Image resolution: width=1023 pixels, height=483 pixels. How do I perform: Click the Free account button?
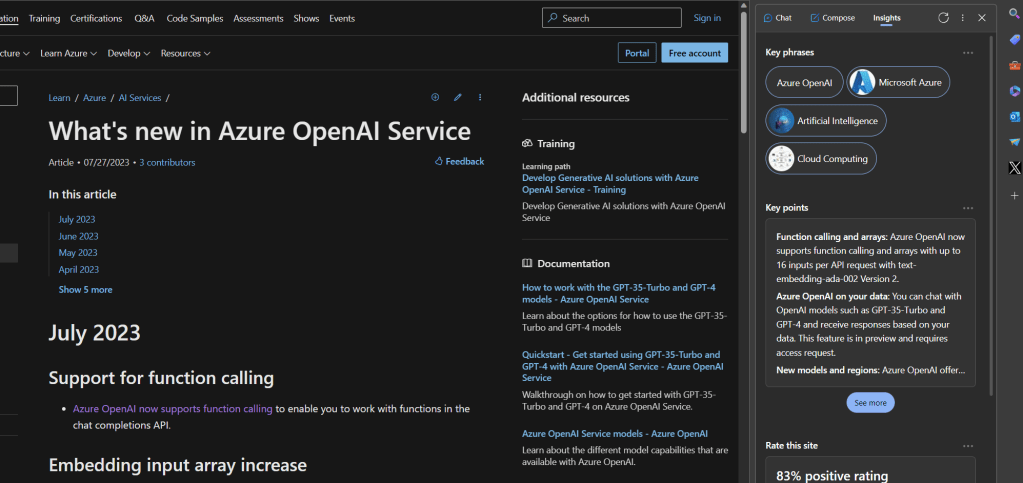pos(694,53)
